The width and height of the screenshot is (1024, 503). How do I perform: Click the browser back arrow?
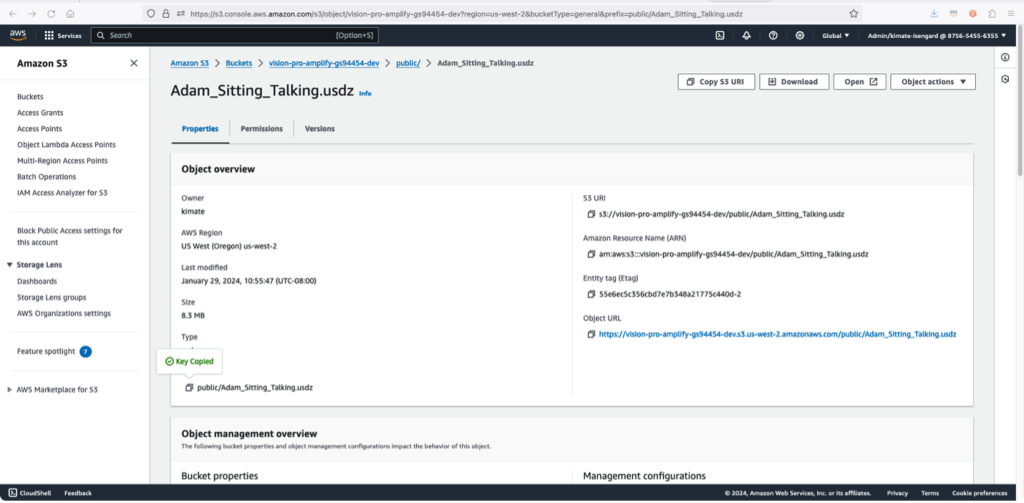[14, 13]
